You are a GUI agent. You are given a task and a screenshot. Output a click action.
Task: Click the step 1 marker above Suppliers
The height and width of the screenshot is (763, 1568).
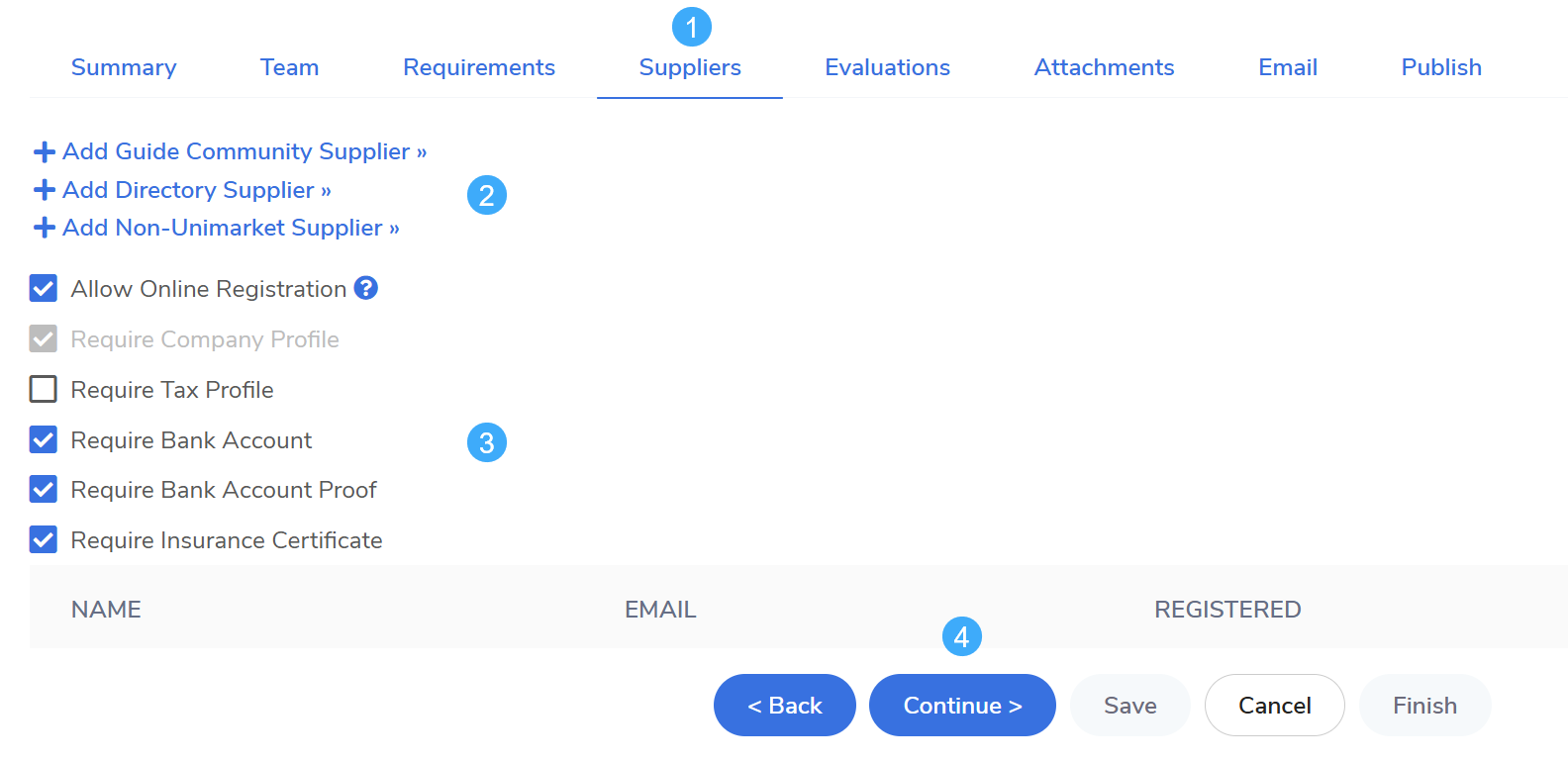691,27
